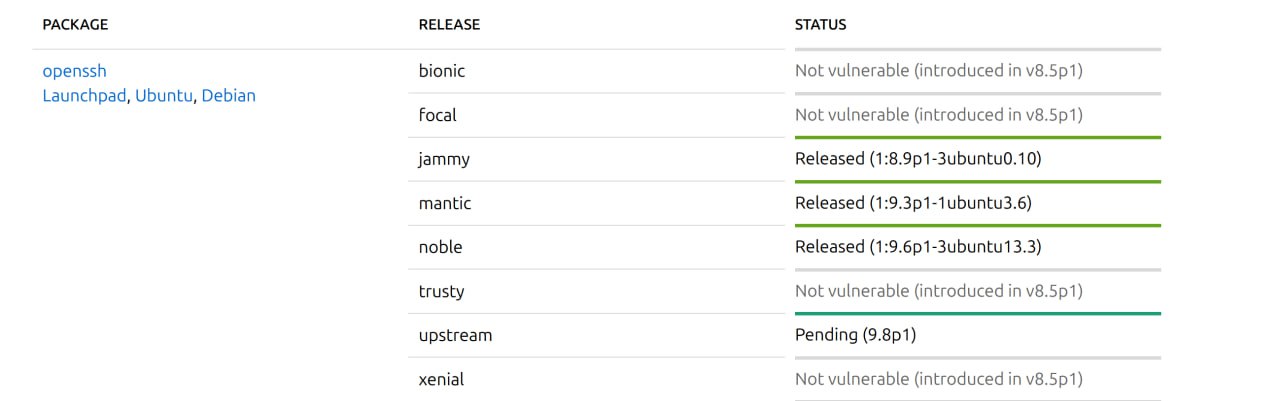Click the RELEASE column header
This screenshot has width=1280, height=401.
click(449, 24)
